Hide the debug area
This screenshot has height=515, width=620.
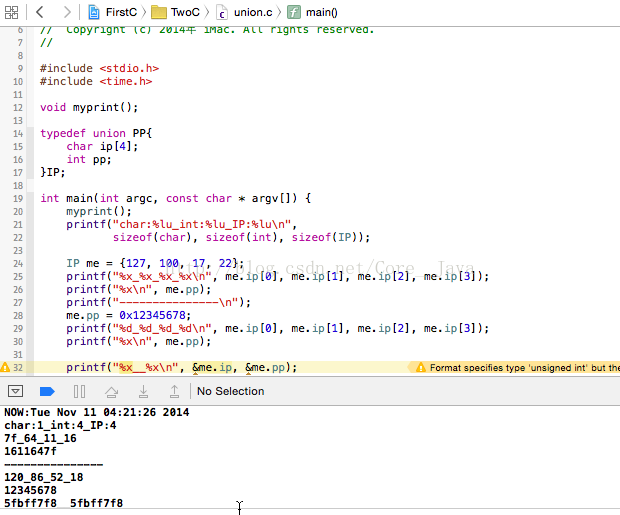pyautogui.click(x=15, y=391)
